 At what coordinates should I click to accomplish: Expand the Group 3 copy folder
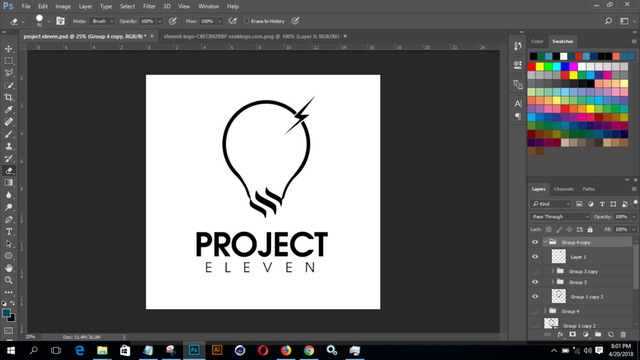[553, 271]
